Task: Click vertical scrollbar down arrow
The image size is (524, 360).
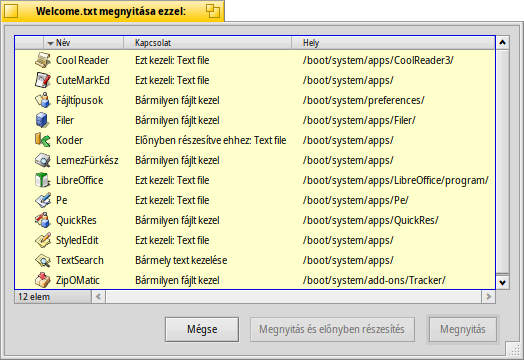Action: click(503, 283)
